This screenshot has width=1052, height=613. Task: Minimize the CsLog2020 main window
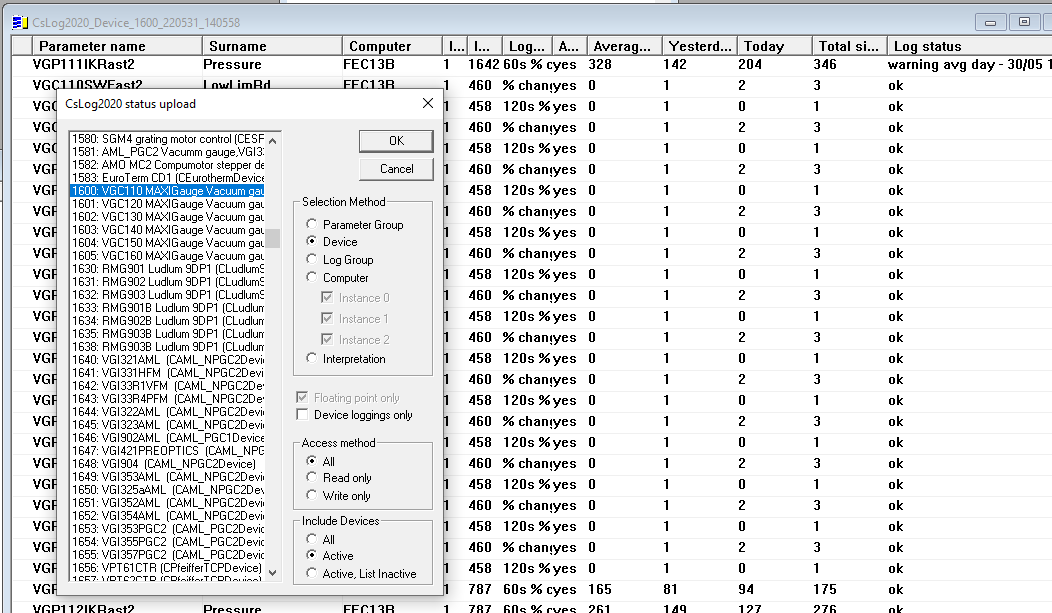[x=991, y=22]
